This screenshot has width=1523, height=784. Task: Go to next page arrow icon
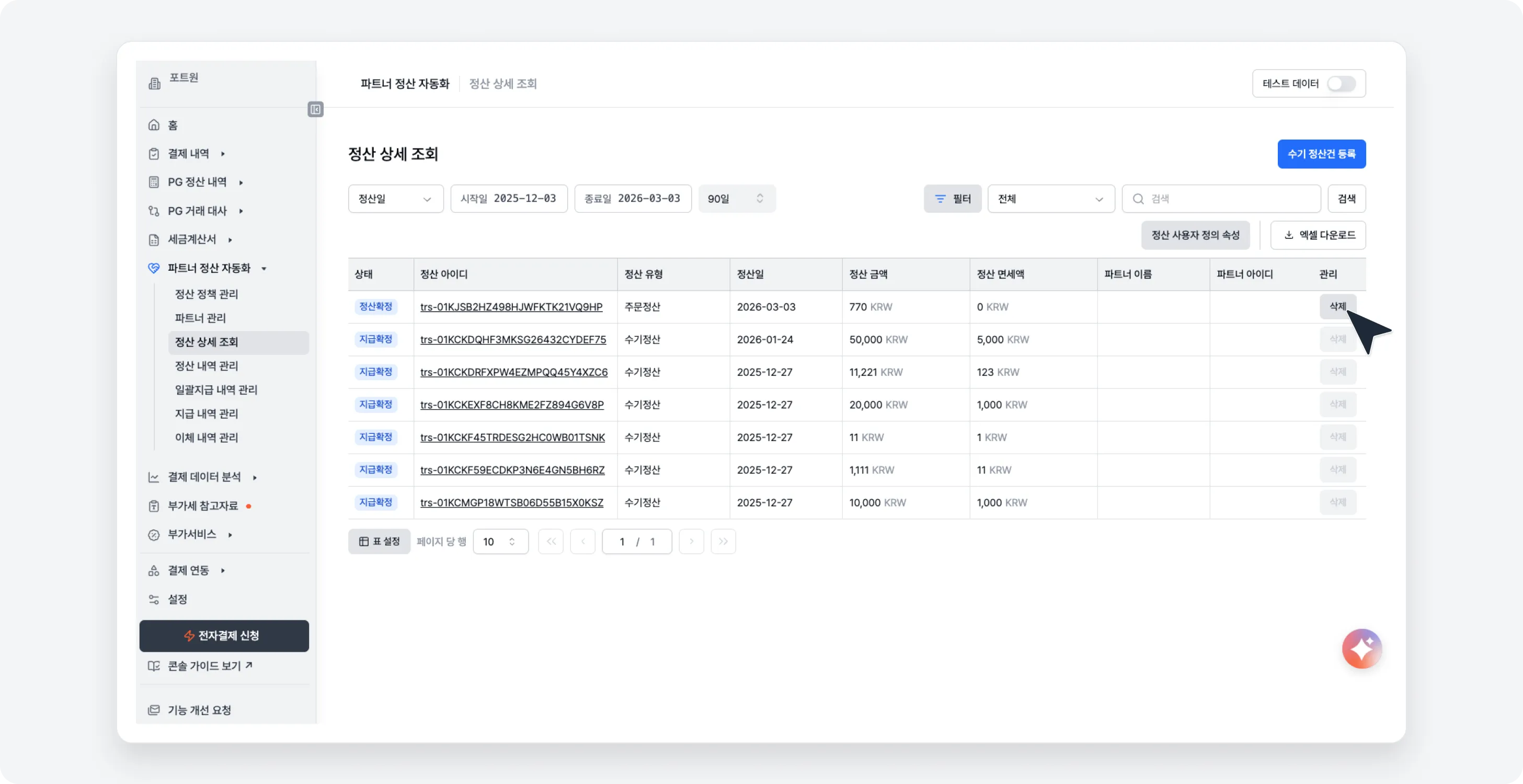691,541
